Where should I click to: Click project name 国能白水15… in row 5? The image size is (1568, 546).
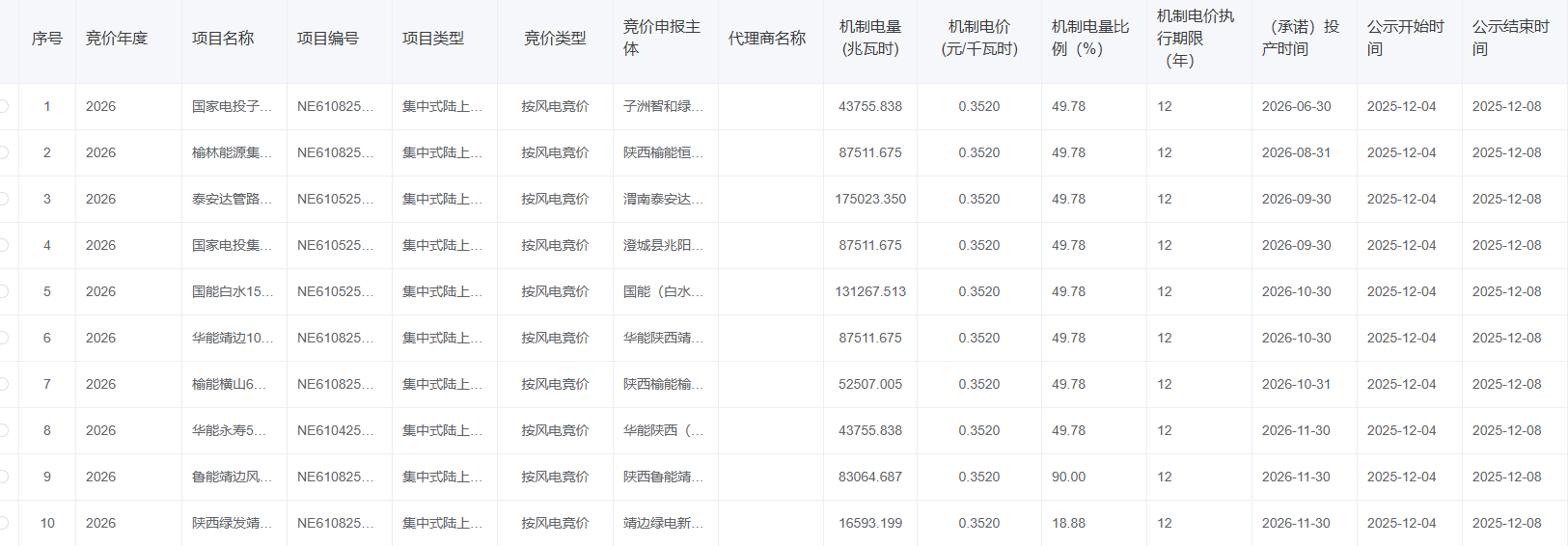[x=232, y=291]
